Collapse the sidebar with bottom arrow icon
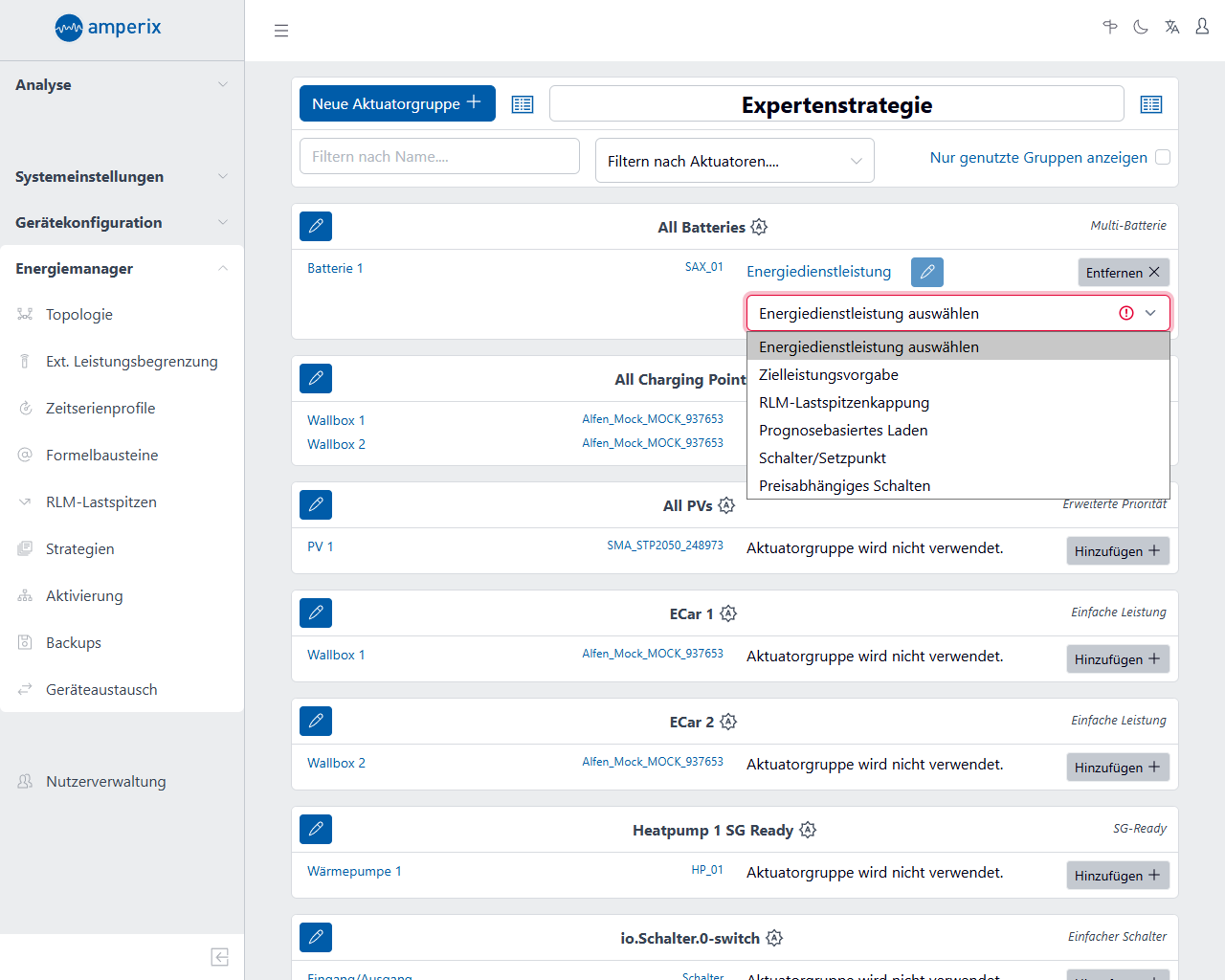This screenshot has height=980, width=1225. 219,957
